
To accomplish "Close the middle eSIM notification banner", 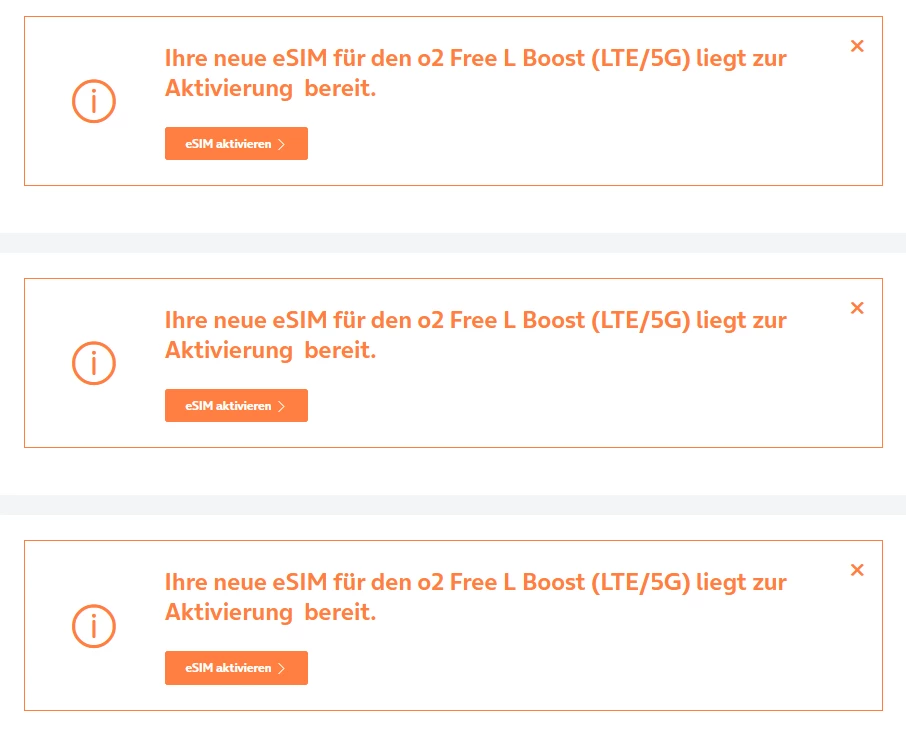I will (857, 308).
